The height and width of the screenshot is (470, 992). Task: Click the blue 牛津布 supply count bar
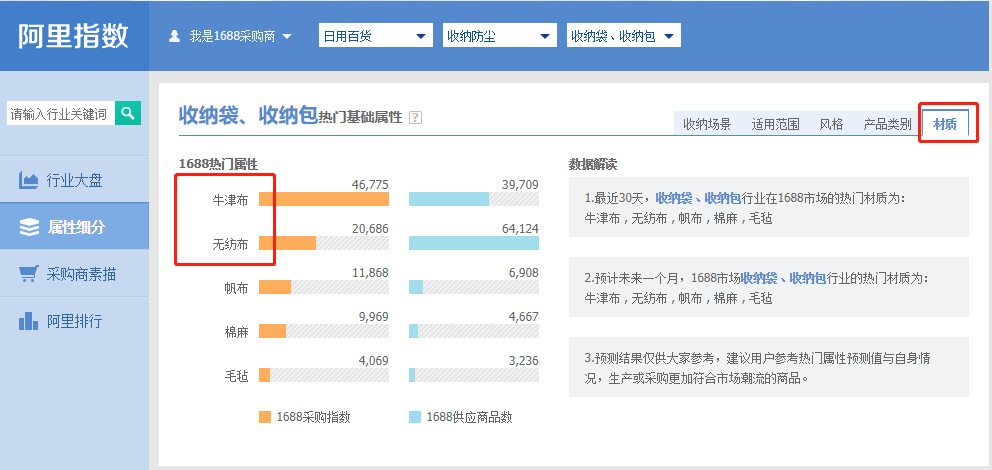[449, 199]
